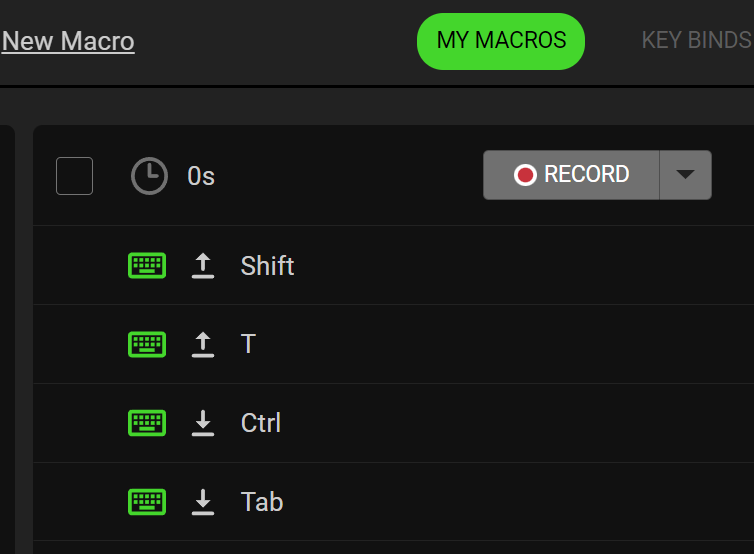
Task: Click the keyboard icon beside Ctrl
Action: tap(147, 423)
